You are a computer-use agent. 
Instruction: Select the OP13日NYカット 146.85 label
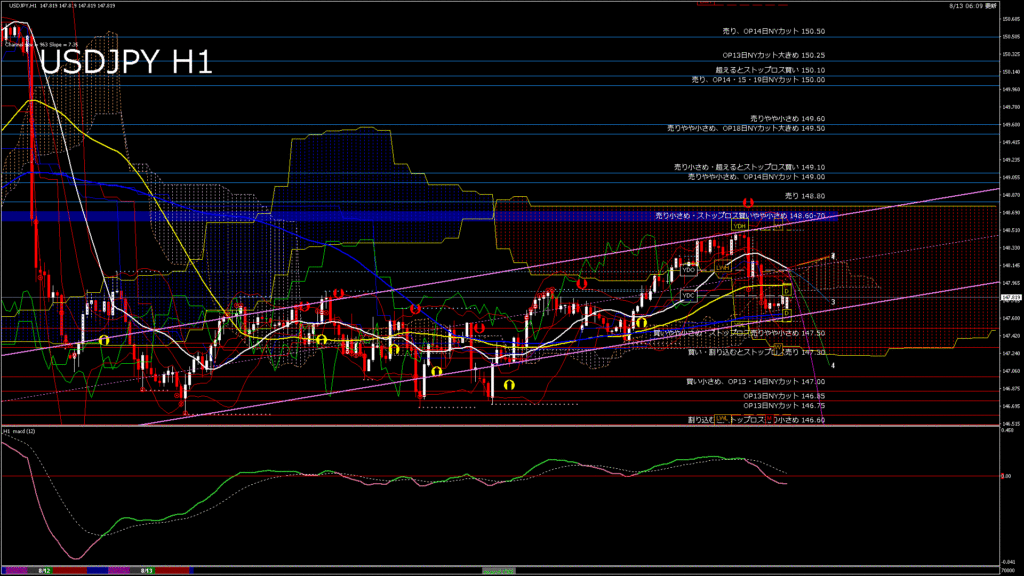[x=784, y=396]
